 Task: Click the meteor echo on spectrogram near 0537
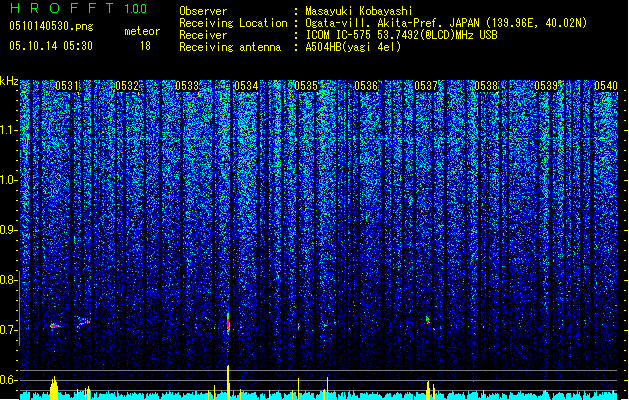[x=428, y=321]
